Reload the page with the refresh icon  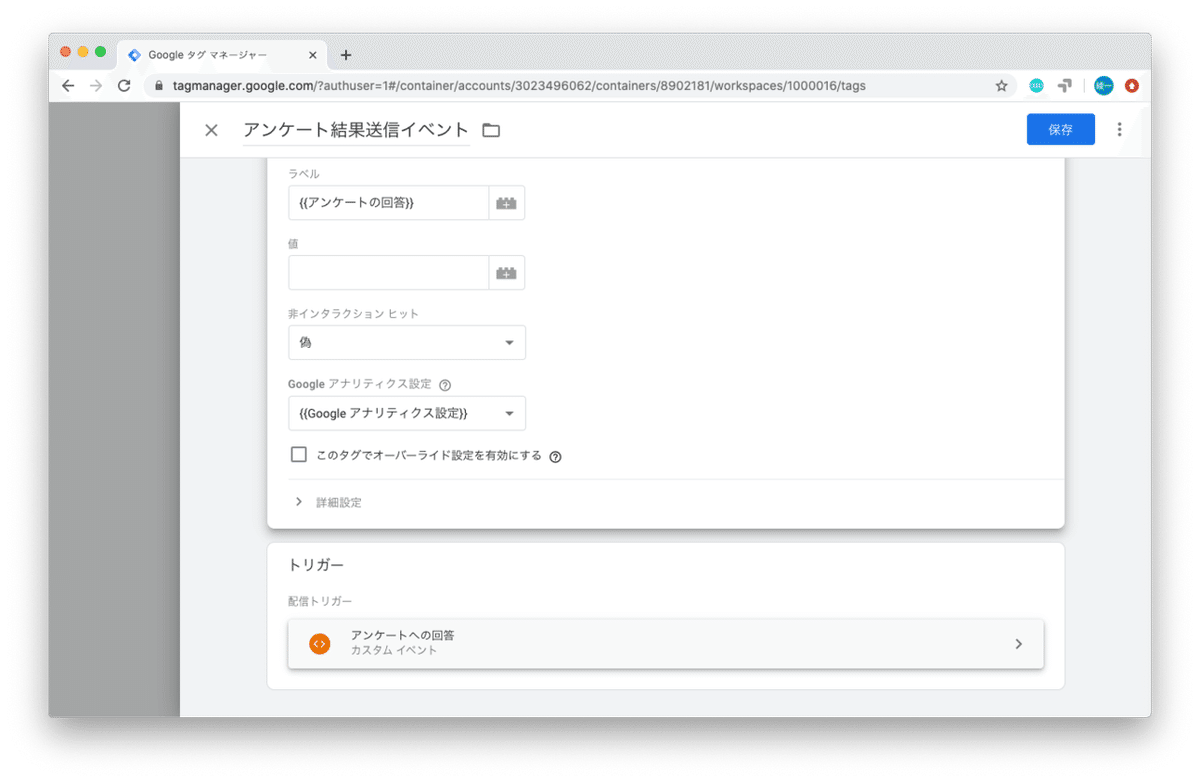tap(124, 86)
